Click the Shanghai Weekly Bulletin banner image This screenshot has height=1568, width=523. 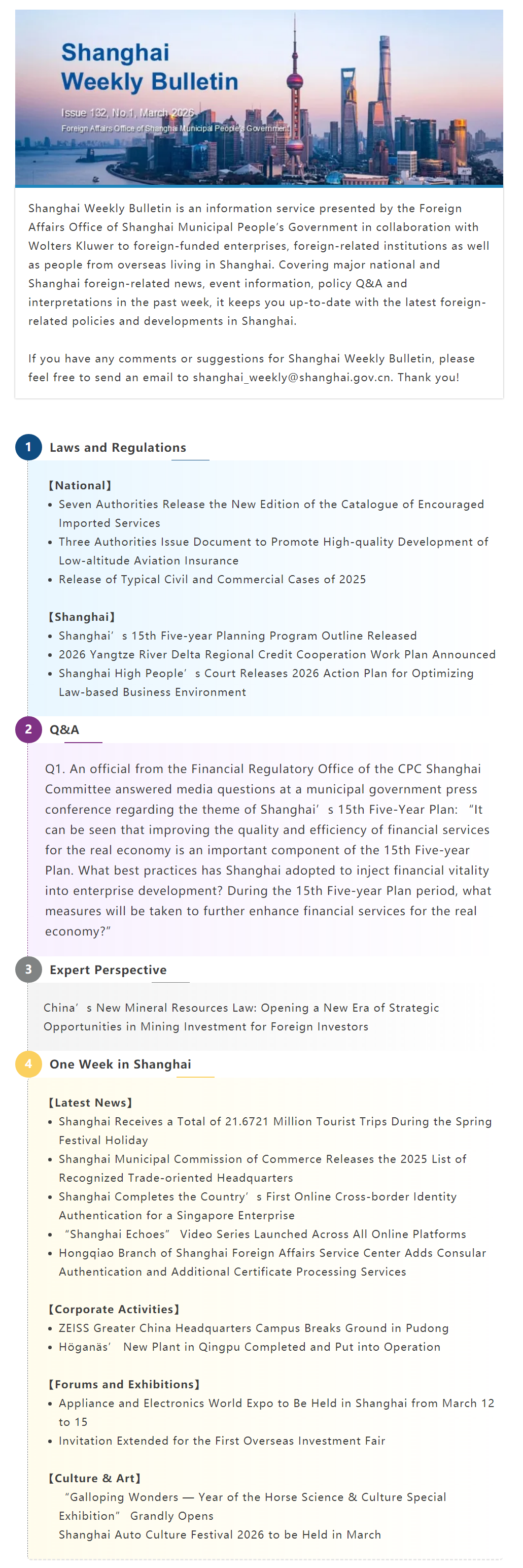click(x=259, y=97)
